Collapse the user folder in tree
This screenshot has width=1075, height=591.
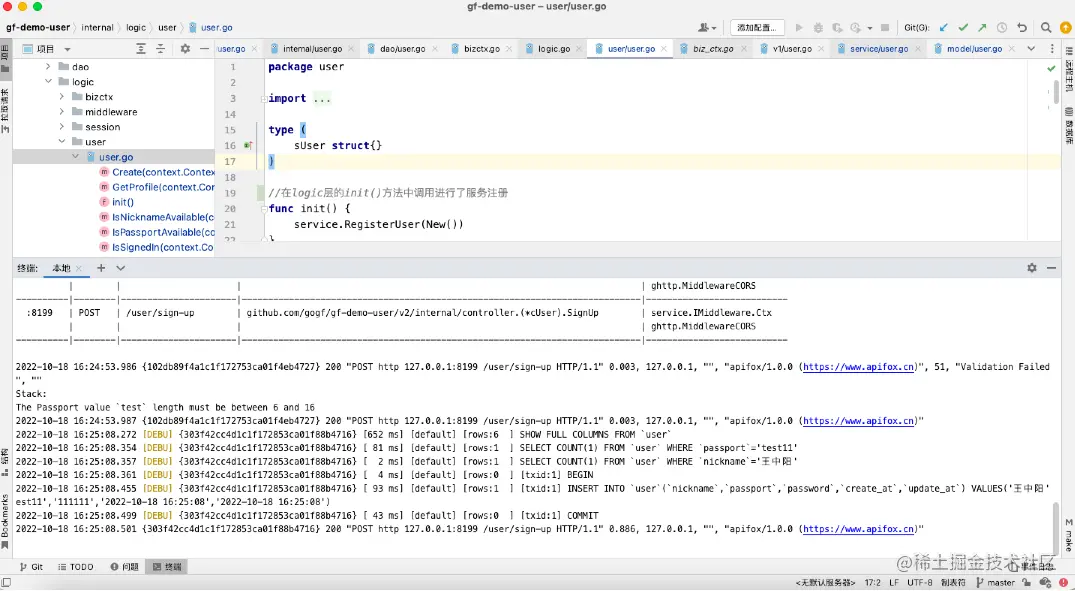tap(62, 142)
